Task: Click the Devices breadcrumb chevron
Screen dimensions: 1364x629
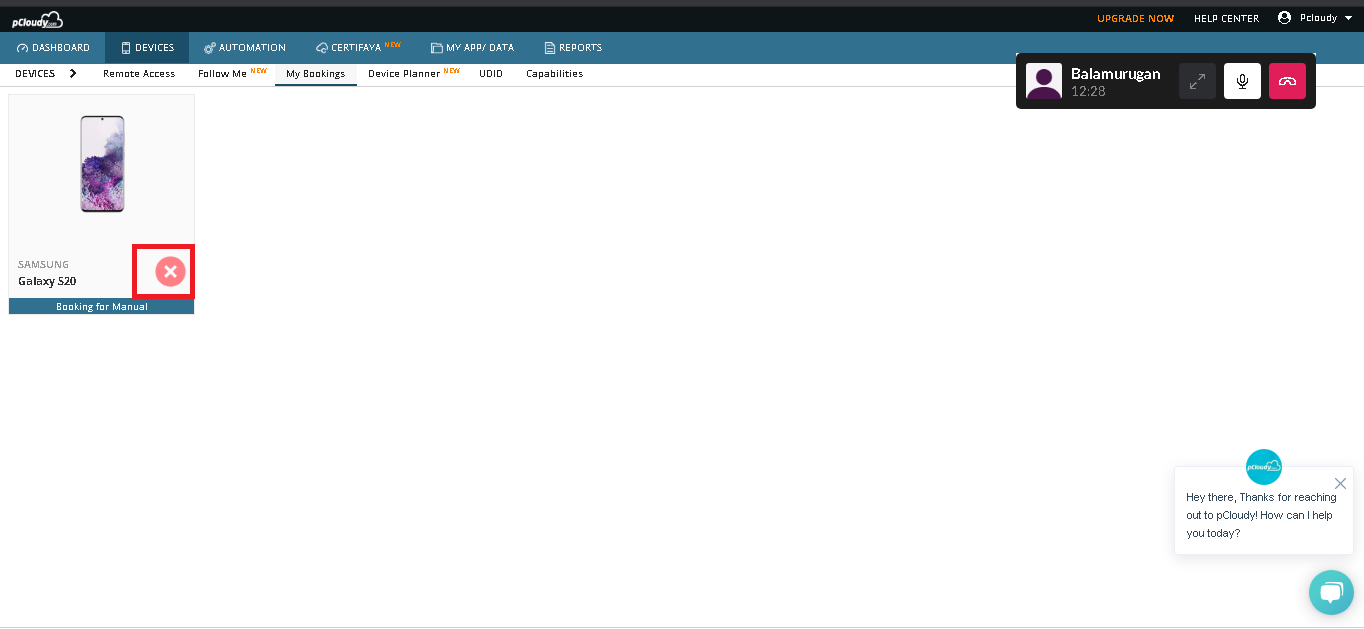Action: [73, 74]
